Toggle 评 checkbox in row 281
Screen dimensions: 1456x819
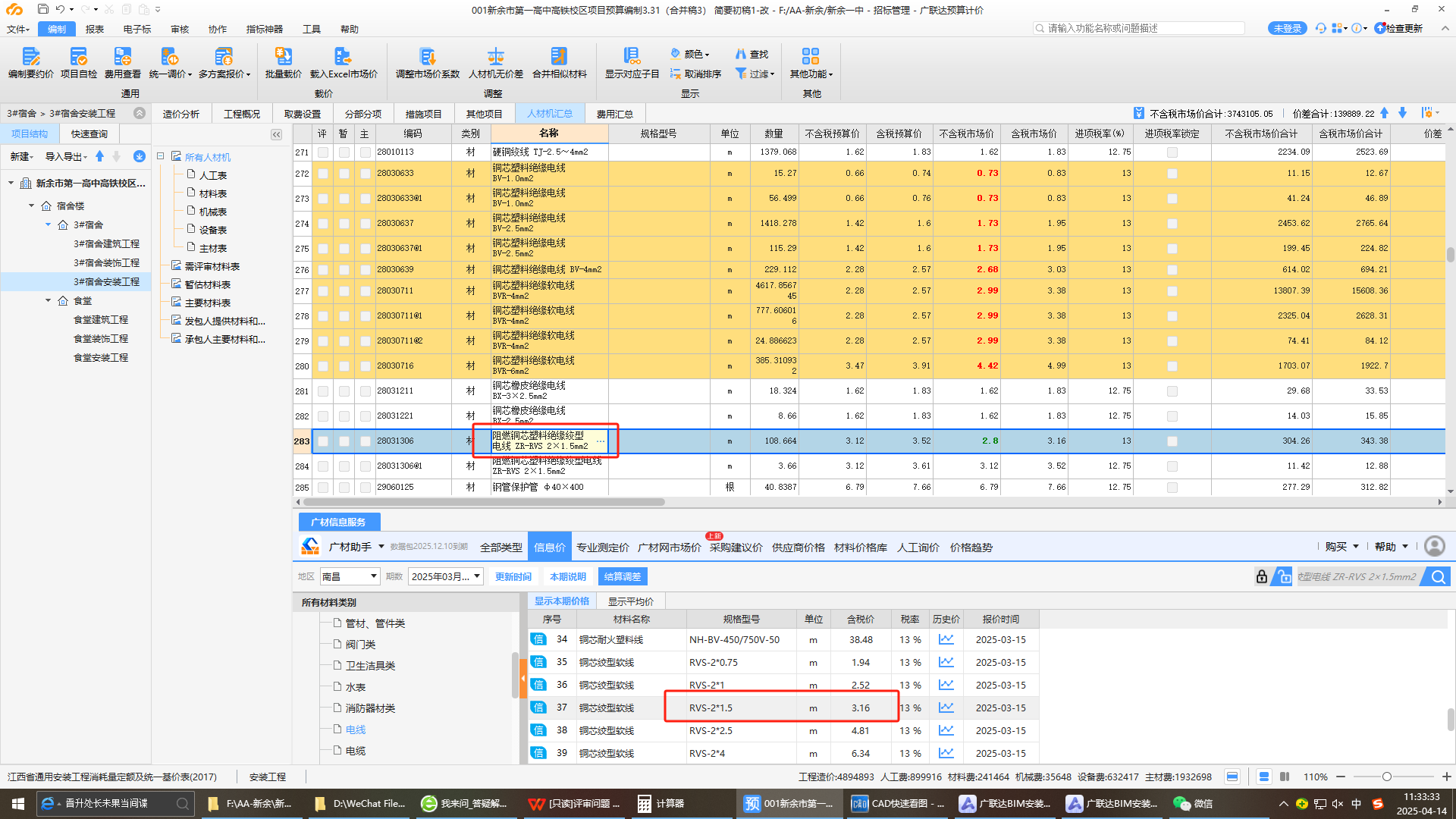pos(322,391)
